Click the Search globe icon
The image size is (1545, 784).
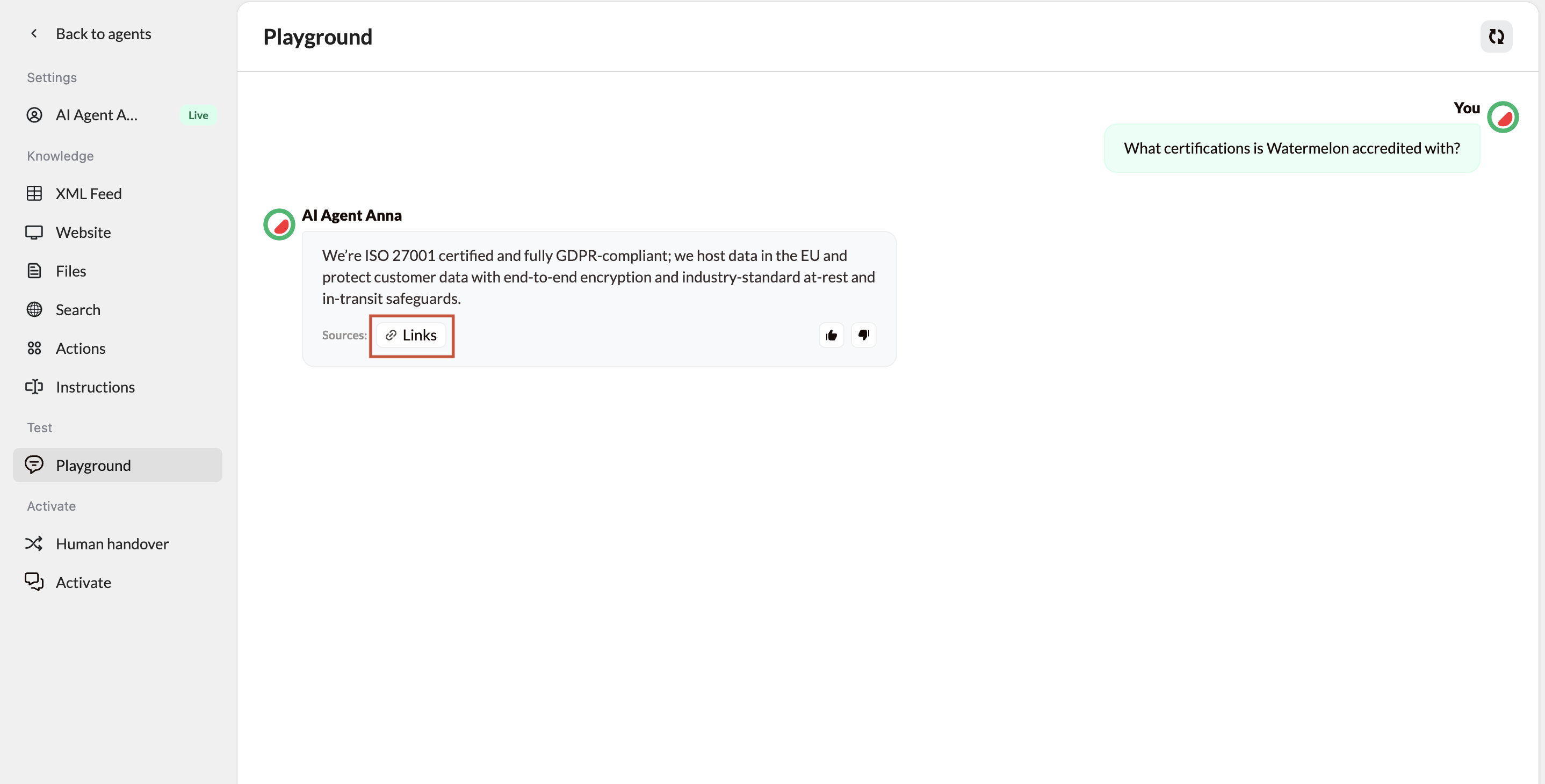(x=34, y=310)
